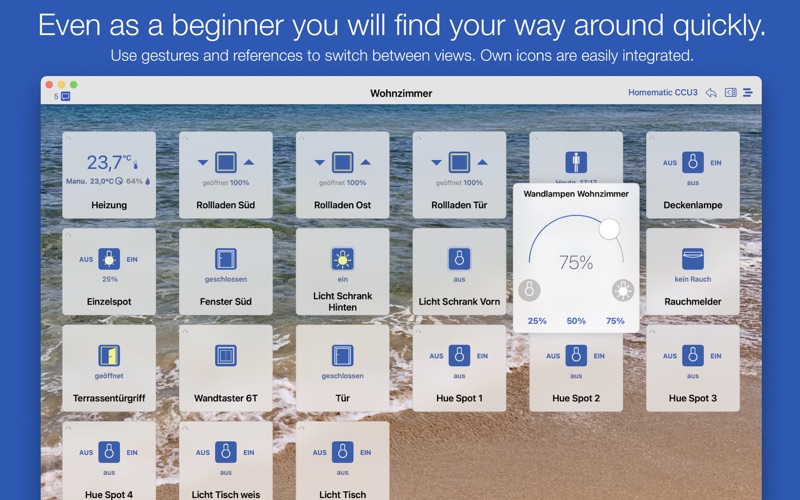Switch Licht Tisch to EIN
The image size is (800, 500).
point(365,453)
